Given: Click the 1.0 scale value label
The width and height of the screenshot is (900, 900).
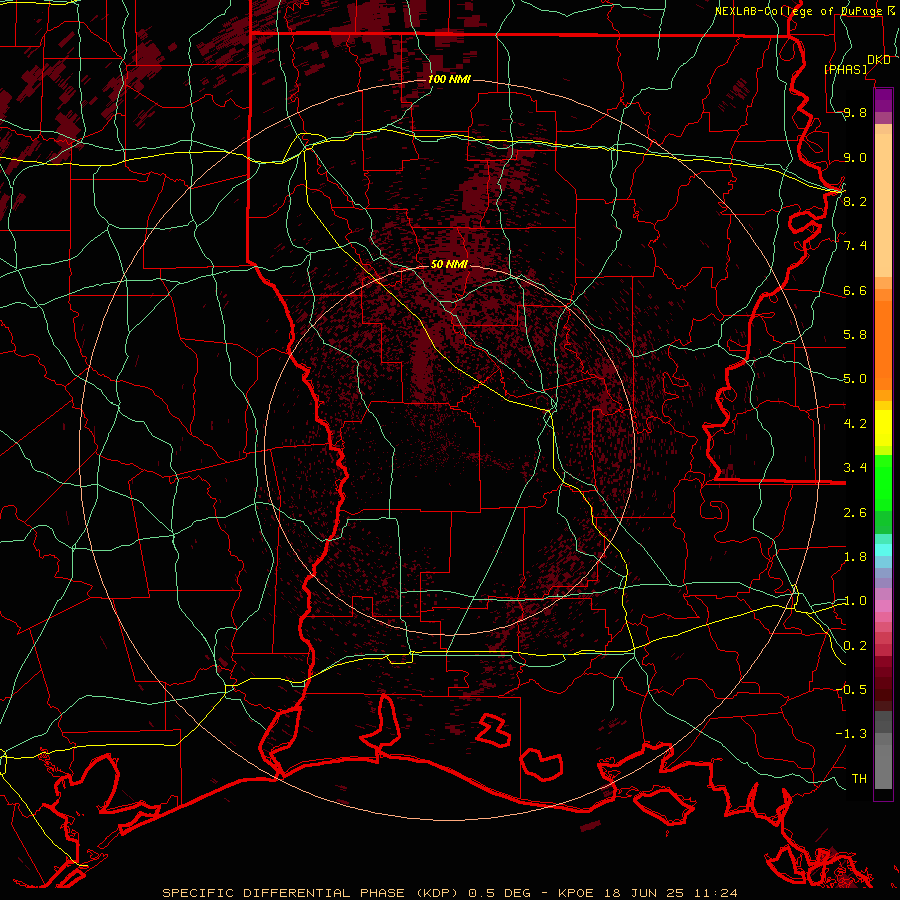Looking at the screenshot, I should point(855,601).
